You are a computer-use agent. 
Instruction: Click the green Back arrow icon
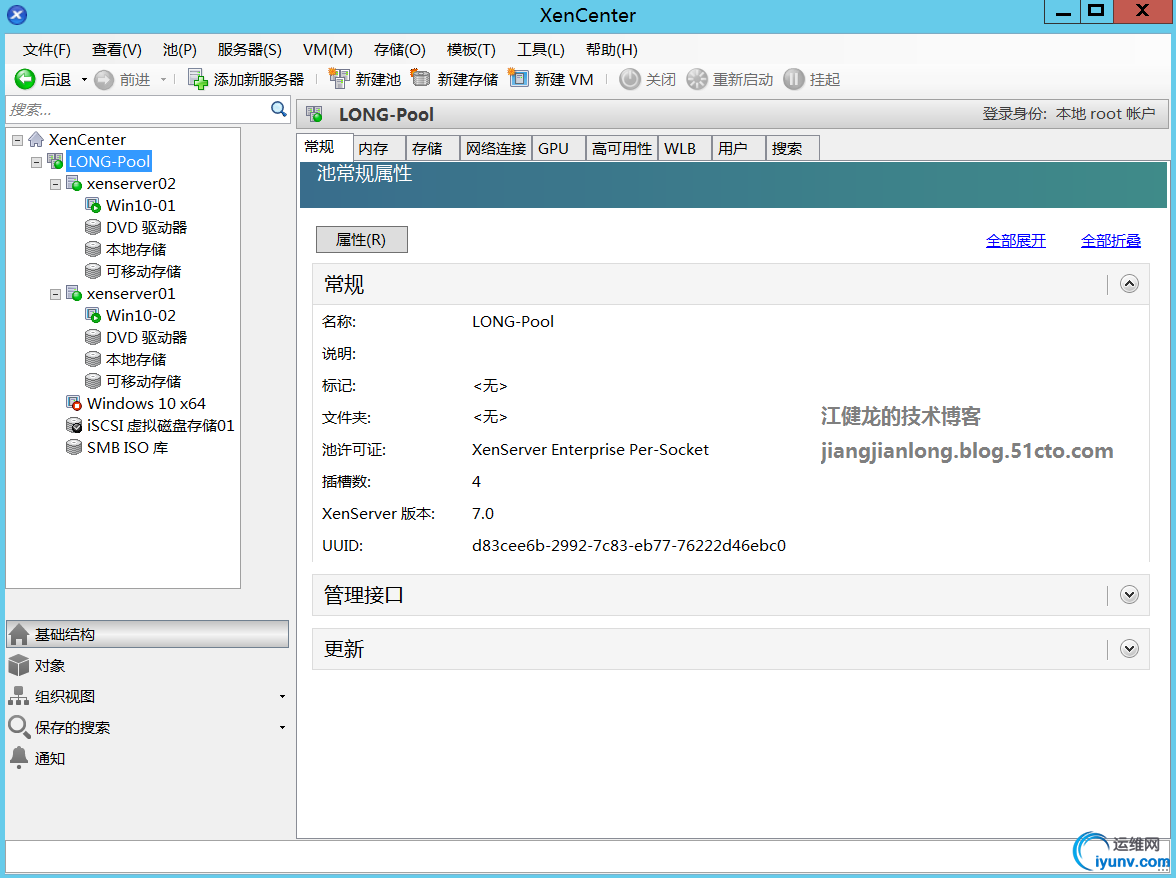click(x=25, y=79)
